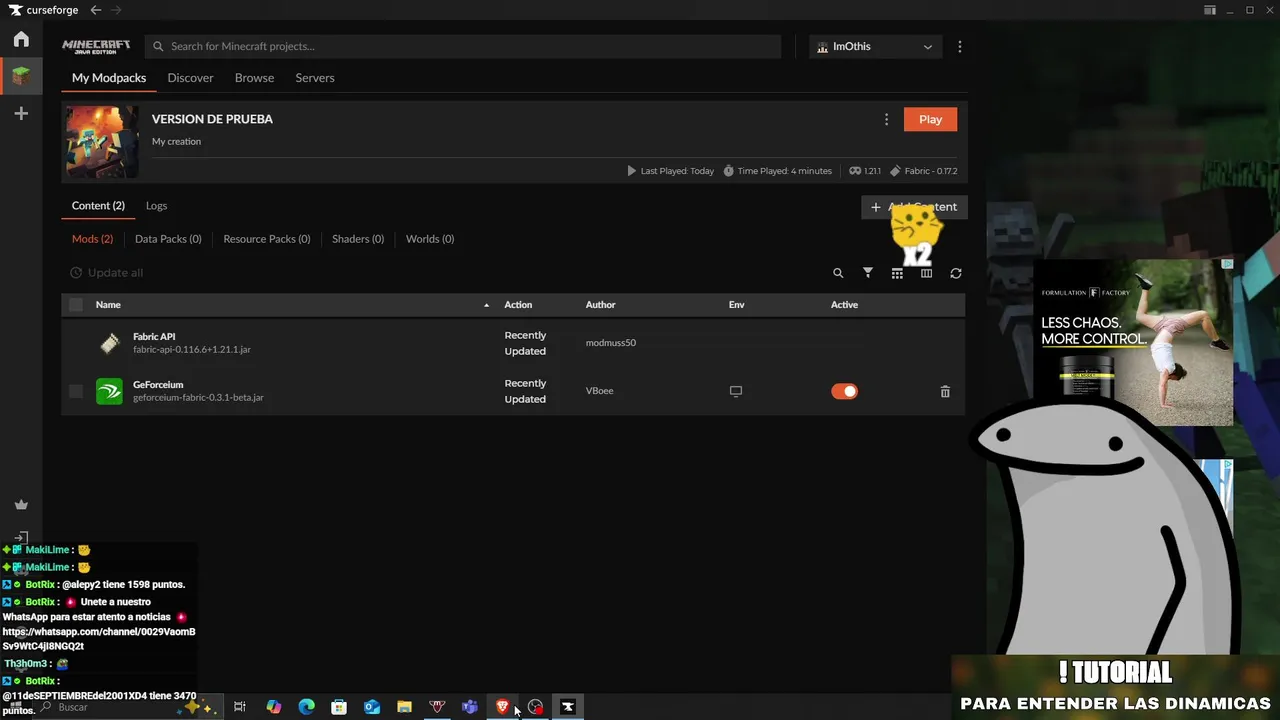Click the Search for Minecraft projects field
The image size is (1280, 720).
coord(463,47)
